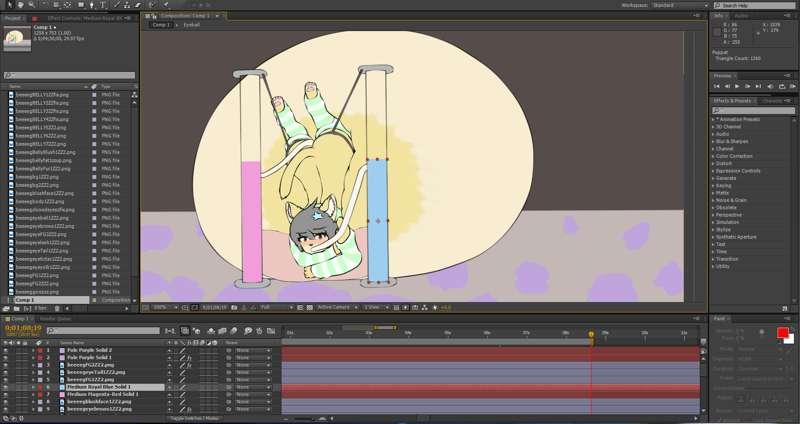Play the composition preview
This screenshot has height=424, width=800.
737,87
